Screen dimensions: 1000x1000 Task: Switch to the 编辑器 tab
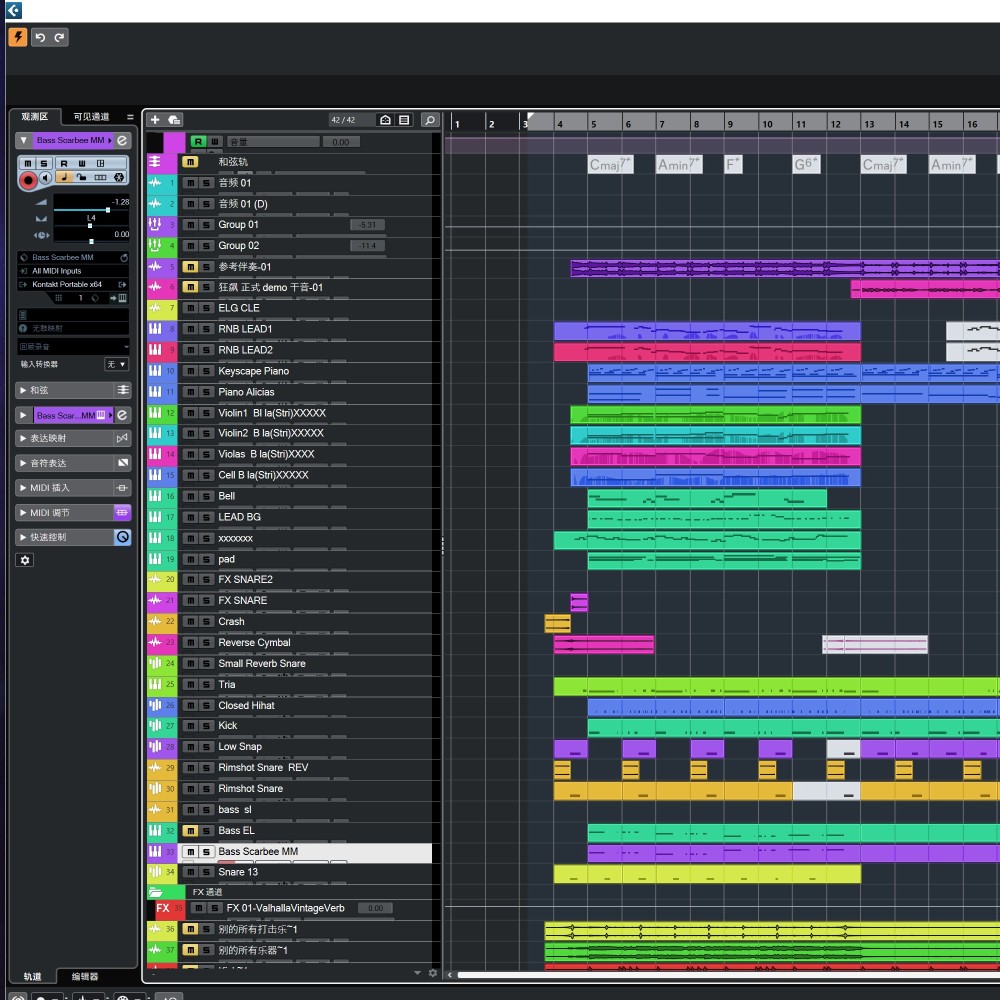pos(84,976)
